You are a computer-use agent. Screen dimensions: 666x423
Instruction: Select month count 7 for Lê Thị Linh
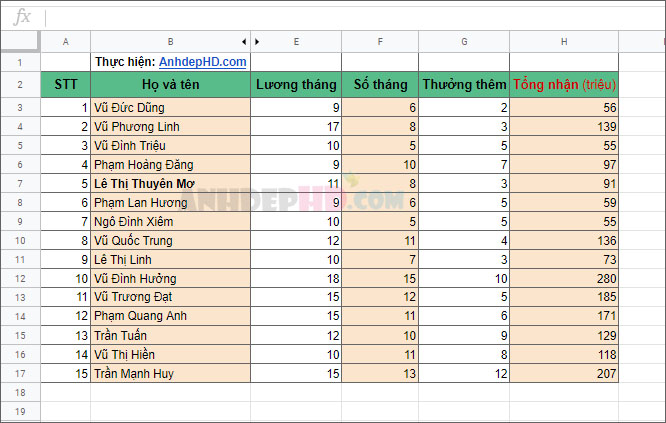point(380,259)
